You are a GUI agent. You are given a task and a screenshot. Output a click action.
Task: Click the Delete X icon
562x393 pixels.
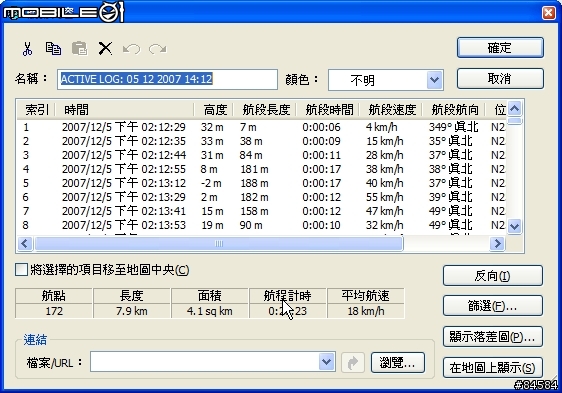(105, 48)
